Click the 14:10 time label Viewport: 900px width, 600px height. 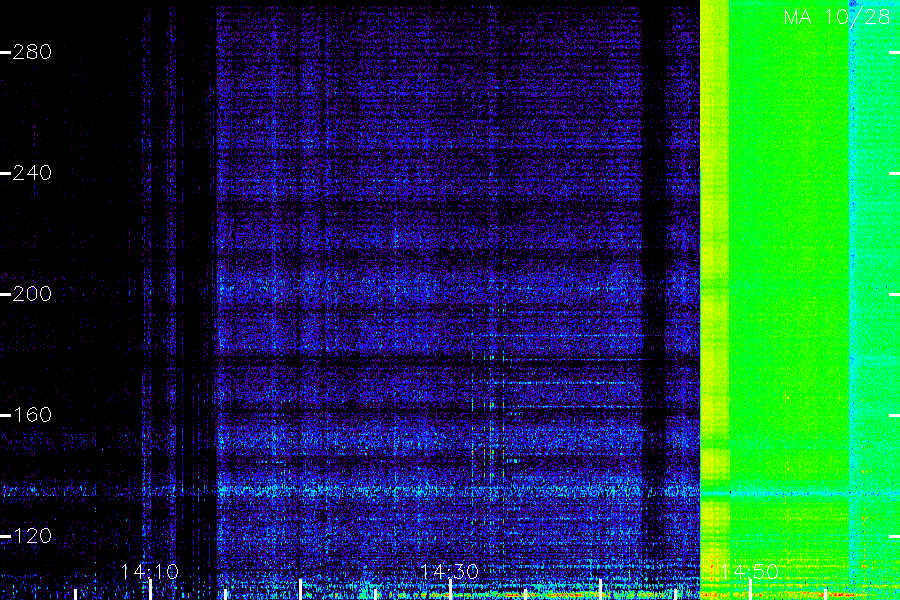point(150,572)
